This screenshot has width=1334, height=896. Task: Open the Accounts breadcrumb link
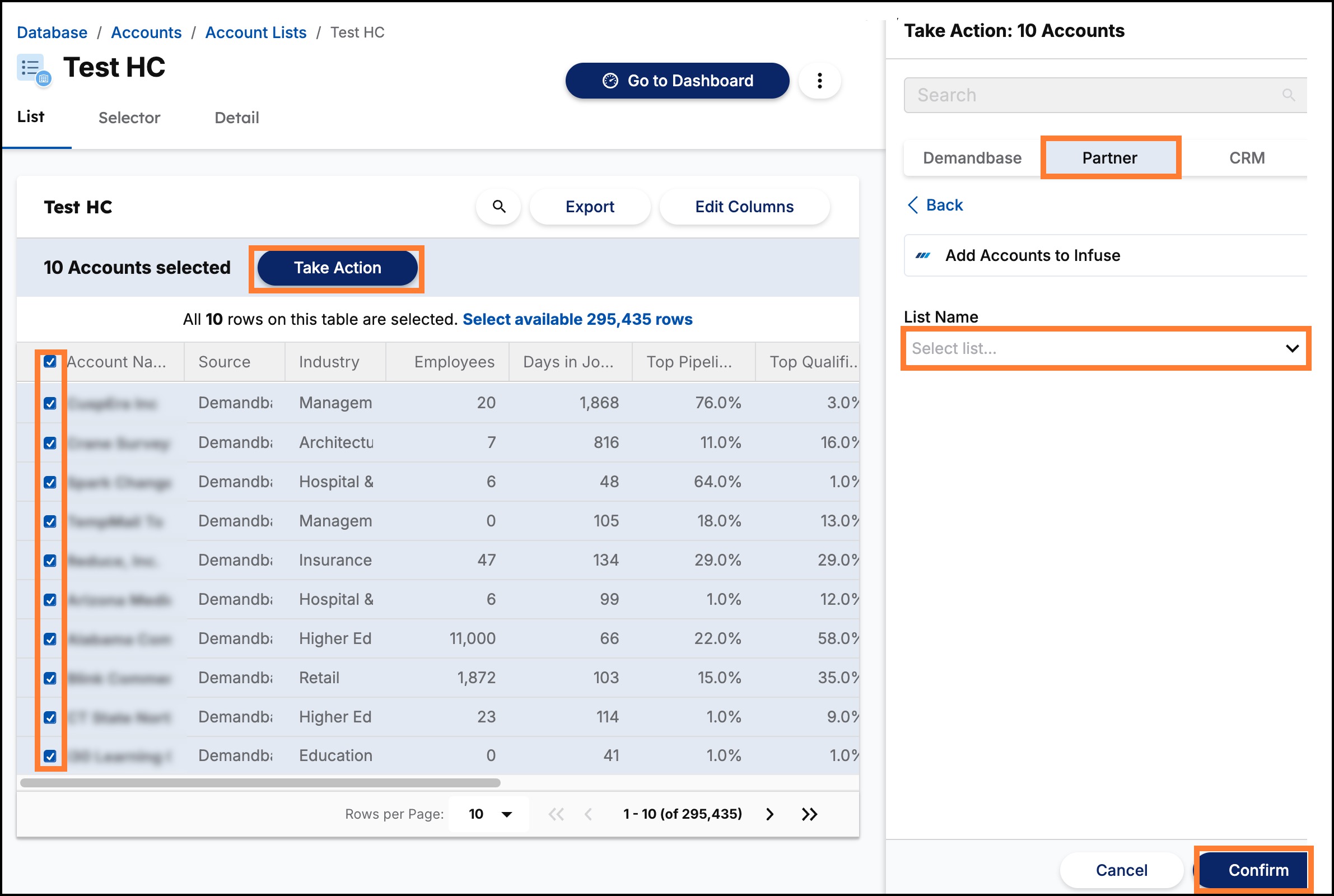point(146,32)
